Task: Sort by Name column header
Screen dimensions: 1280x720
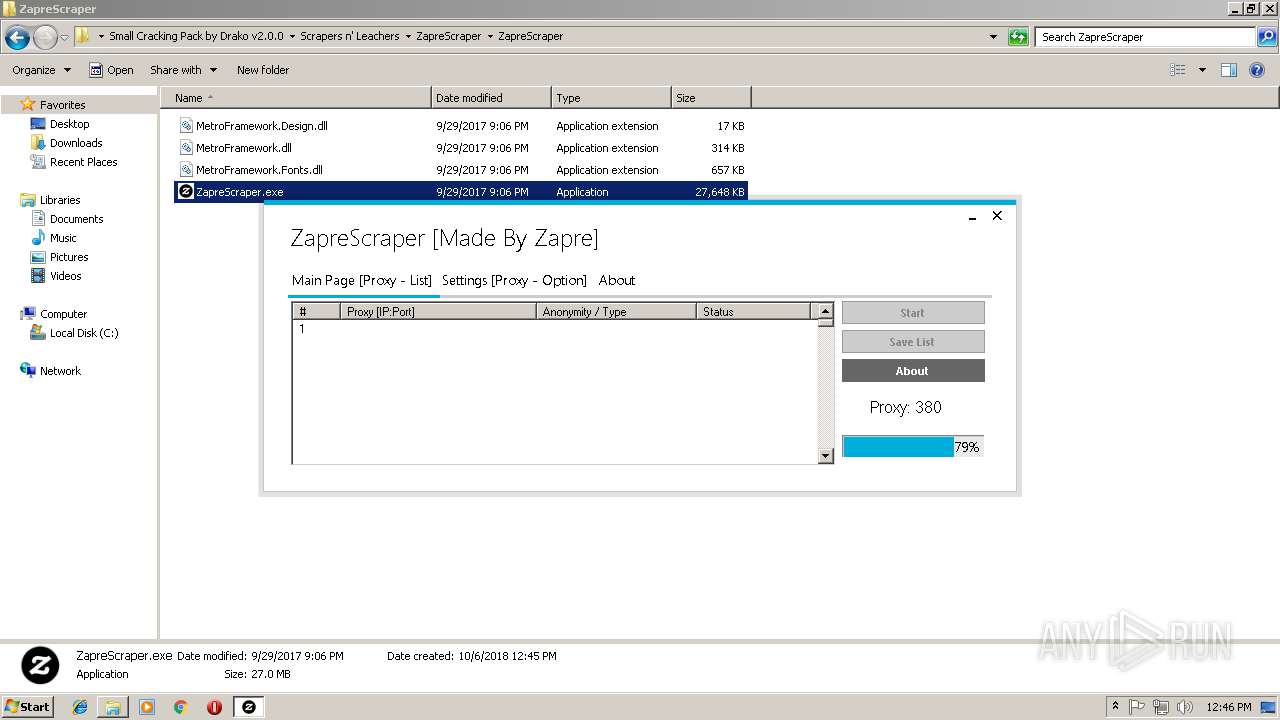Action: [x=296, y=98]
